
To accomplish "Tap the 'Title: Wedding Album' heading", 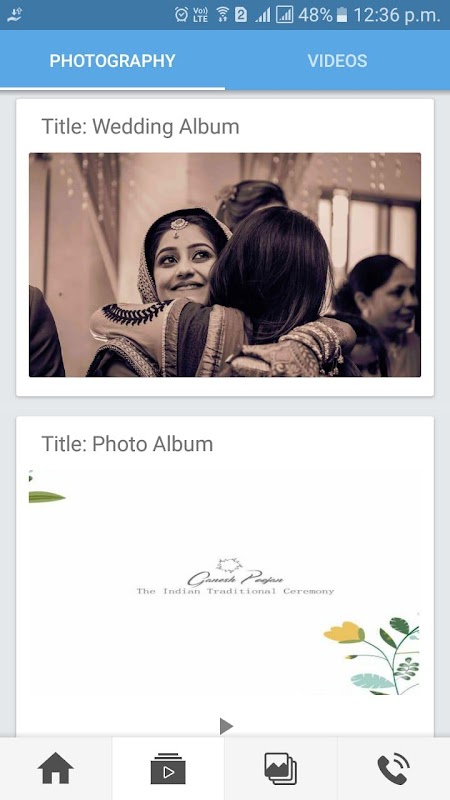I will pos(140,127).
